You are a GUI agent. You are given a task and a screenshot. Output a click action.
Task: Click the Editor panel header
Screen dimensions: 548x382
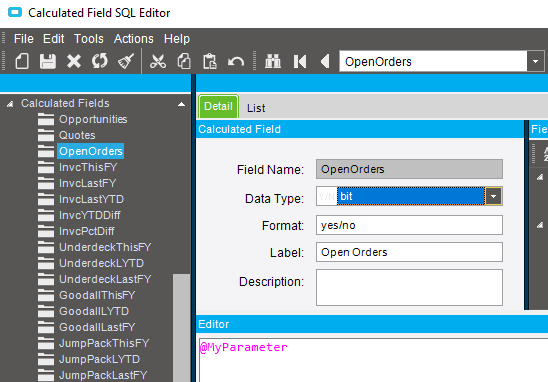coord(372,324)
